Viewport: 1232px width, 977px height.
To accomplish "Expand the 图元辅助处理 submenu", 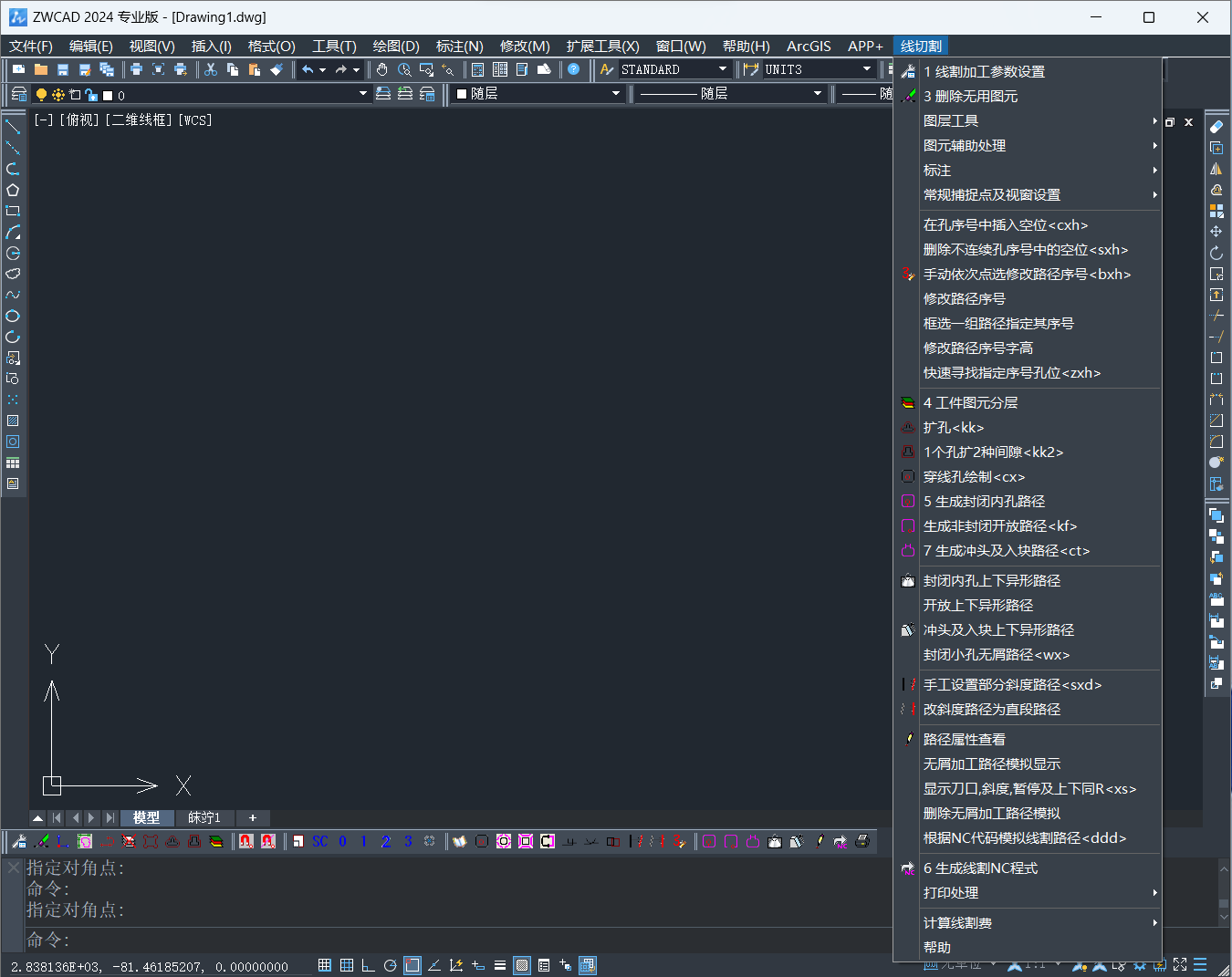I will pyautogui.click(x=1028, y=145).
